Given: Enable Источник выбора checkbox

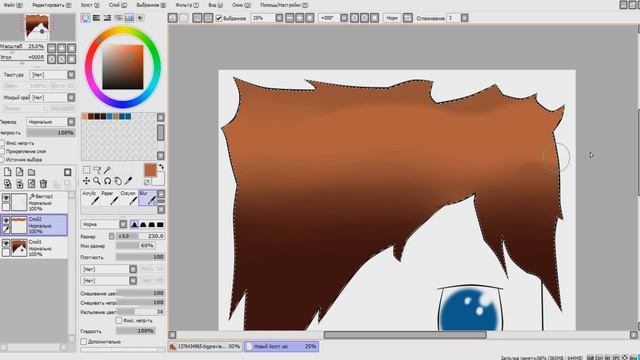Looking at the screenshot, I should (2, 160).
